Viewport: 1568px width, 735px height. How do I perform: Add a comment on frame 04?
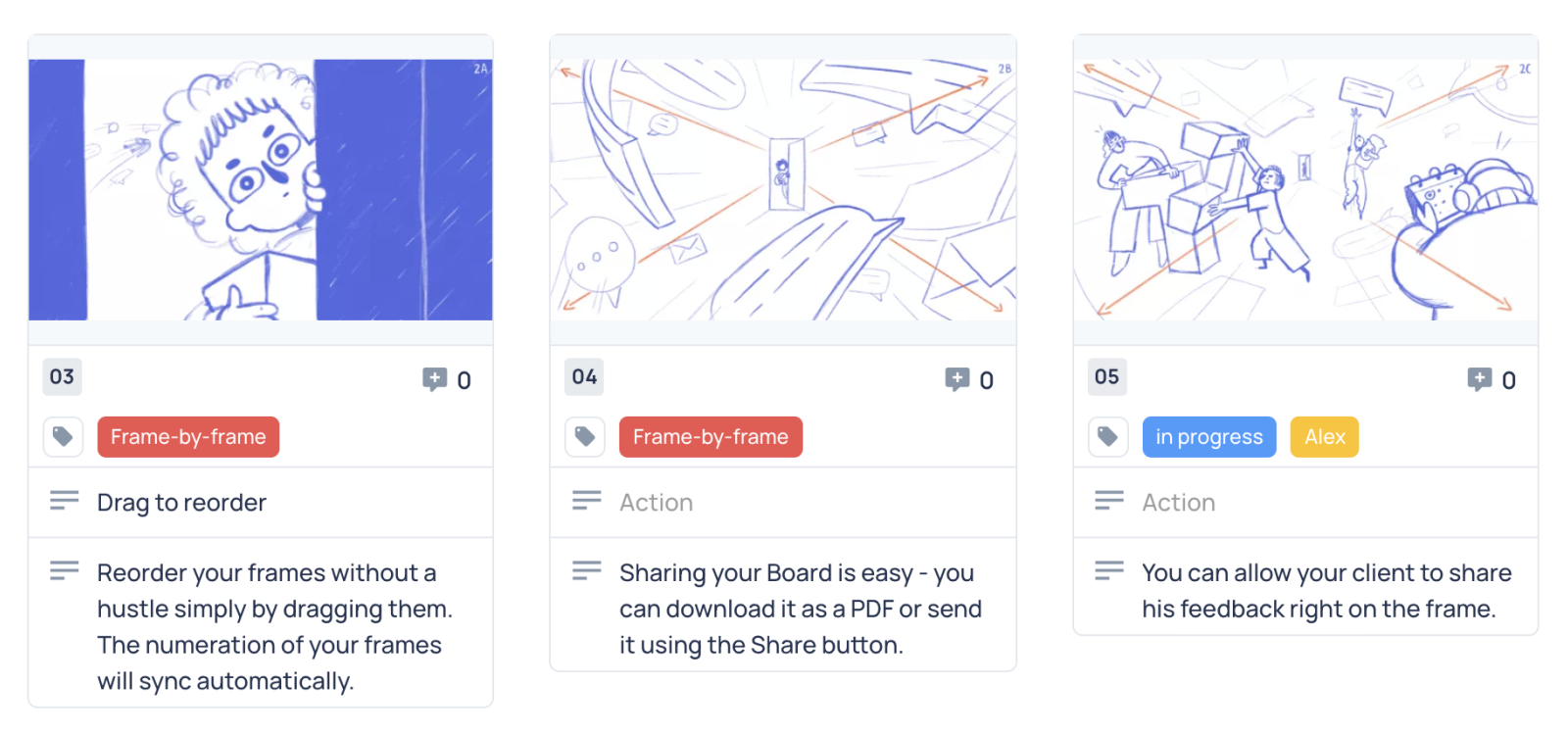[956, 379]
